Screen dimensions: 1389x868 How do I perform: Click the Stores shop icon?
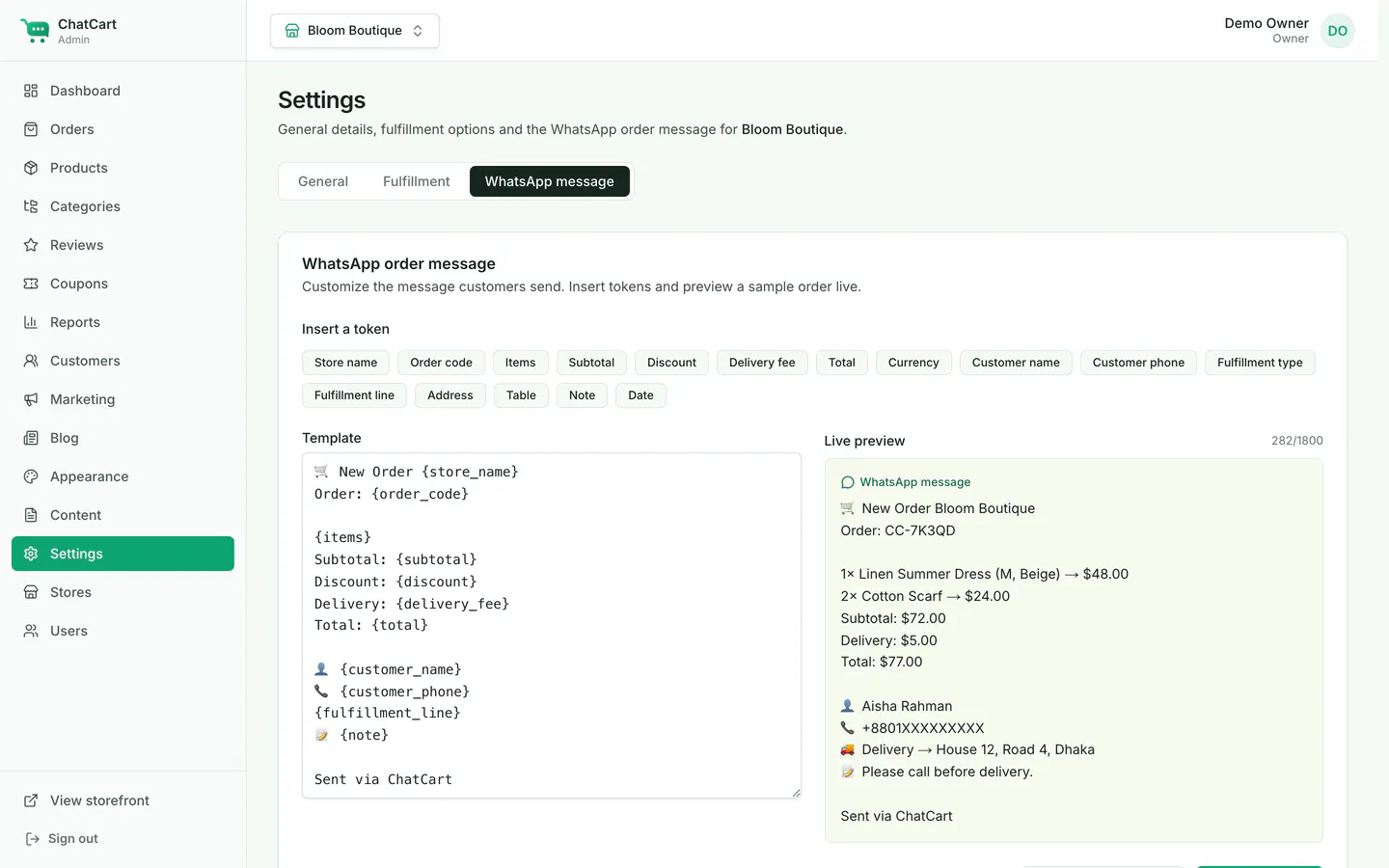(31, 592)
